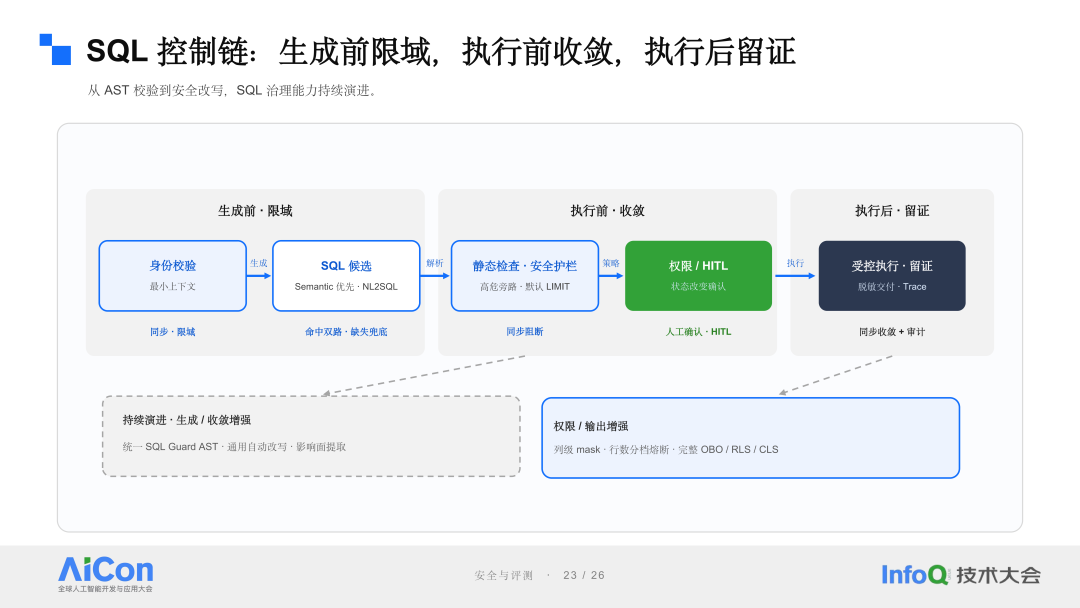The image size is (1080, 608).
Task: Select the SQL 候选 box
Action: 346,275
